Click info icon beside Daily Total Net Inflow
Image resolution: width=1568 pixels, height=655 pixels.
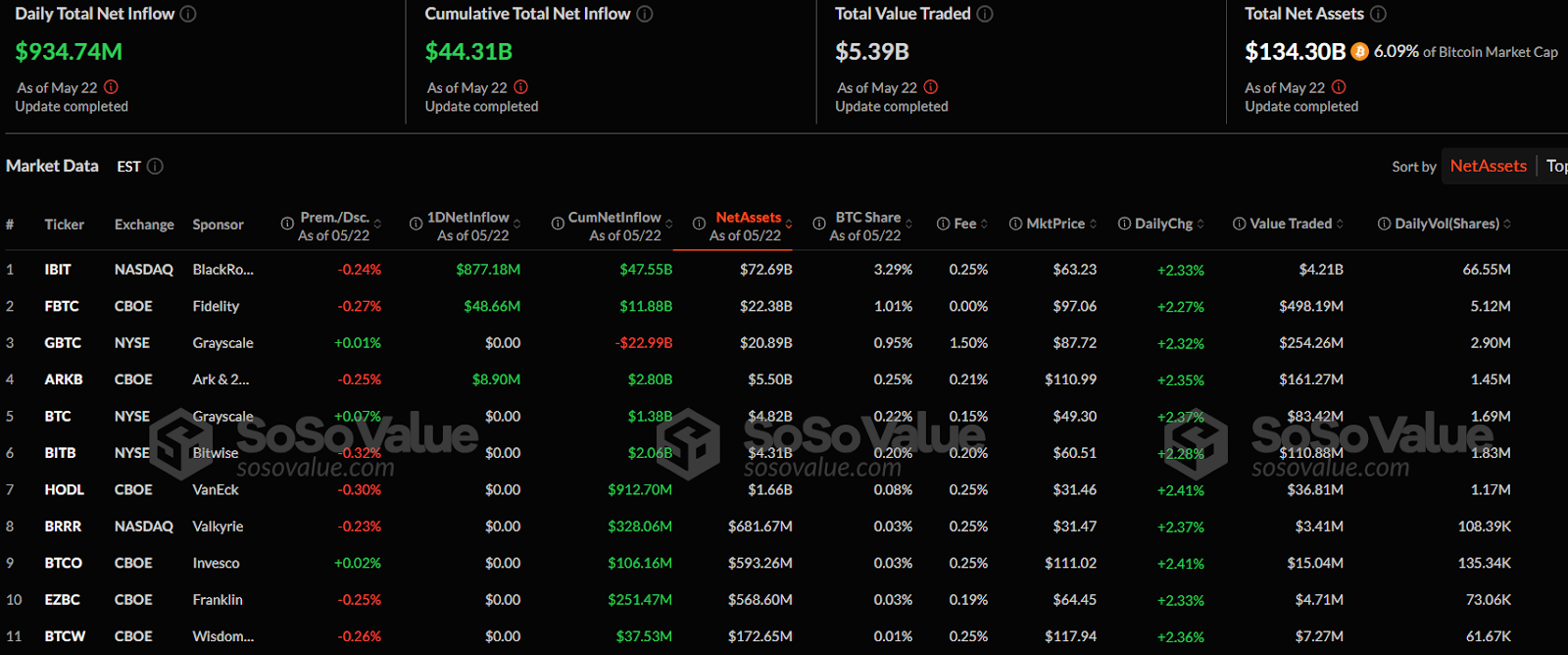tap(188, 14)
